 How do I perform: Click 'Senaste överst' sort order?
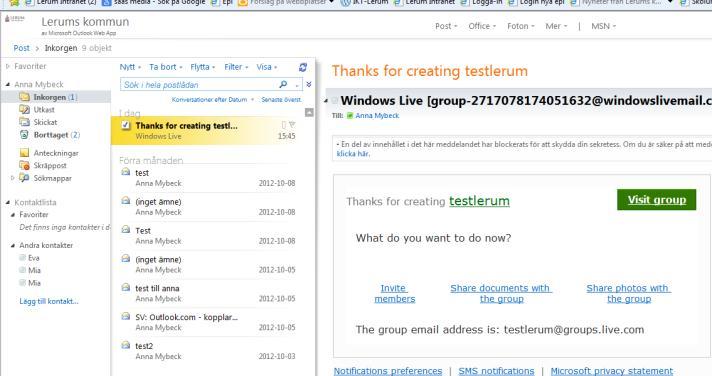coord(281,99)
